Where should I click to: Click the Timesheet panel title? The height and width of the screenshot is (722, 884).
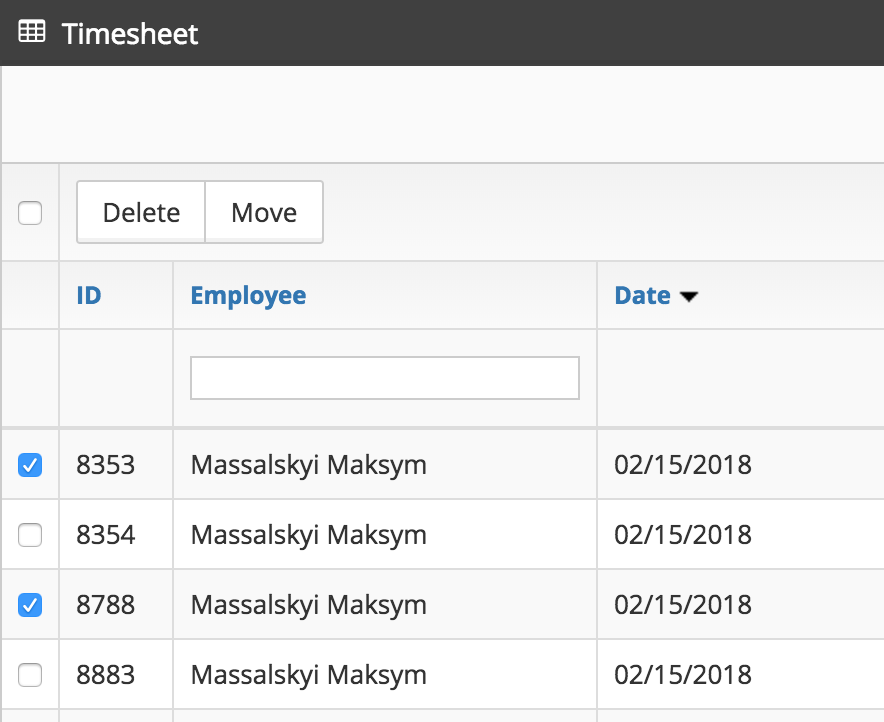tap(130, 33)
